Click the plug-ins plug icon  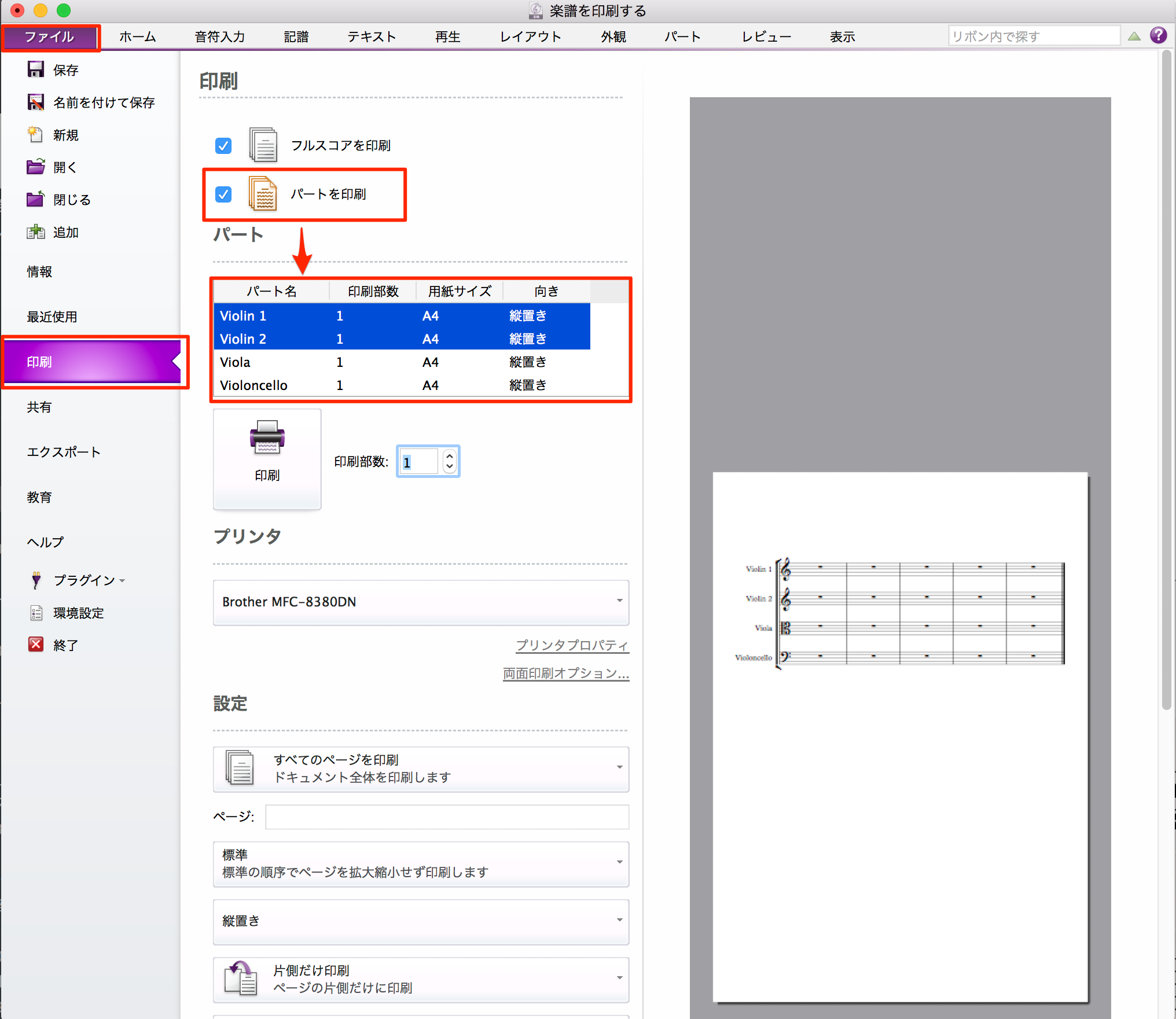click(36, 580)
